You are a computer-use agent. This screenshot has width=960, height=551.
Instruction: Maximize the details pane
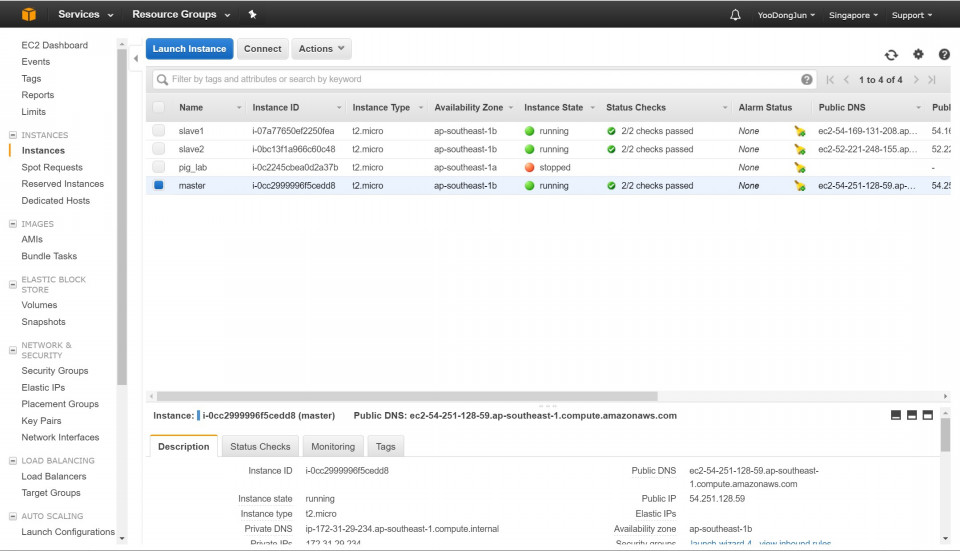point(928,415)
